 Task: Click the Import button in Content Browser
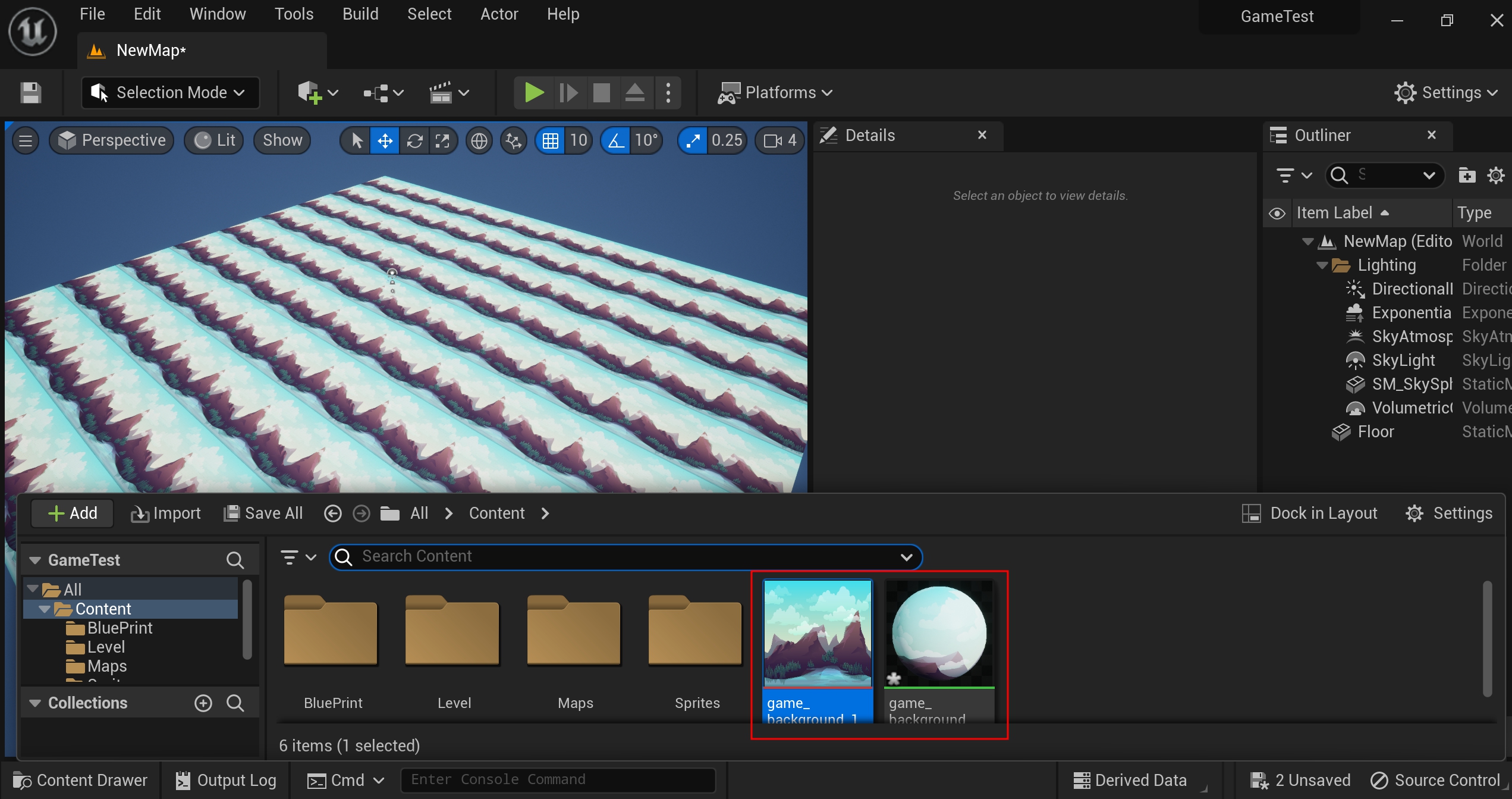[166, 513]
